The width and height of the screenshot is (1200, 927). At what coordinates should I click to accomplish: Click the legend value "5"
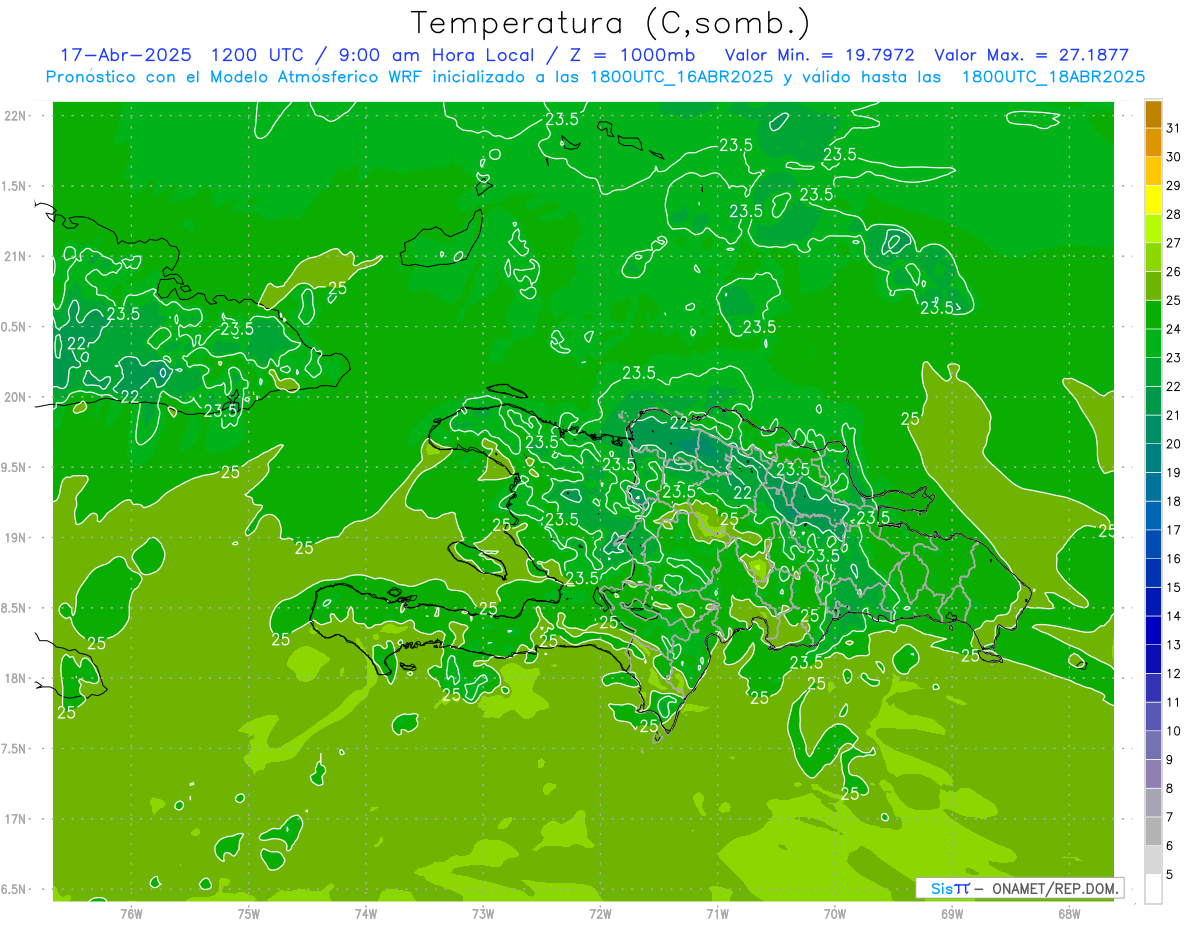1170,875
